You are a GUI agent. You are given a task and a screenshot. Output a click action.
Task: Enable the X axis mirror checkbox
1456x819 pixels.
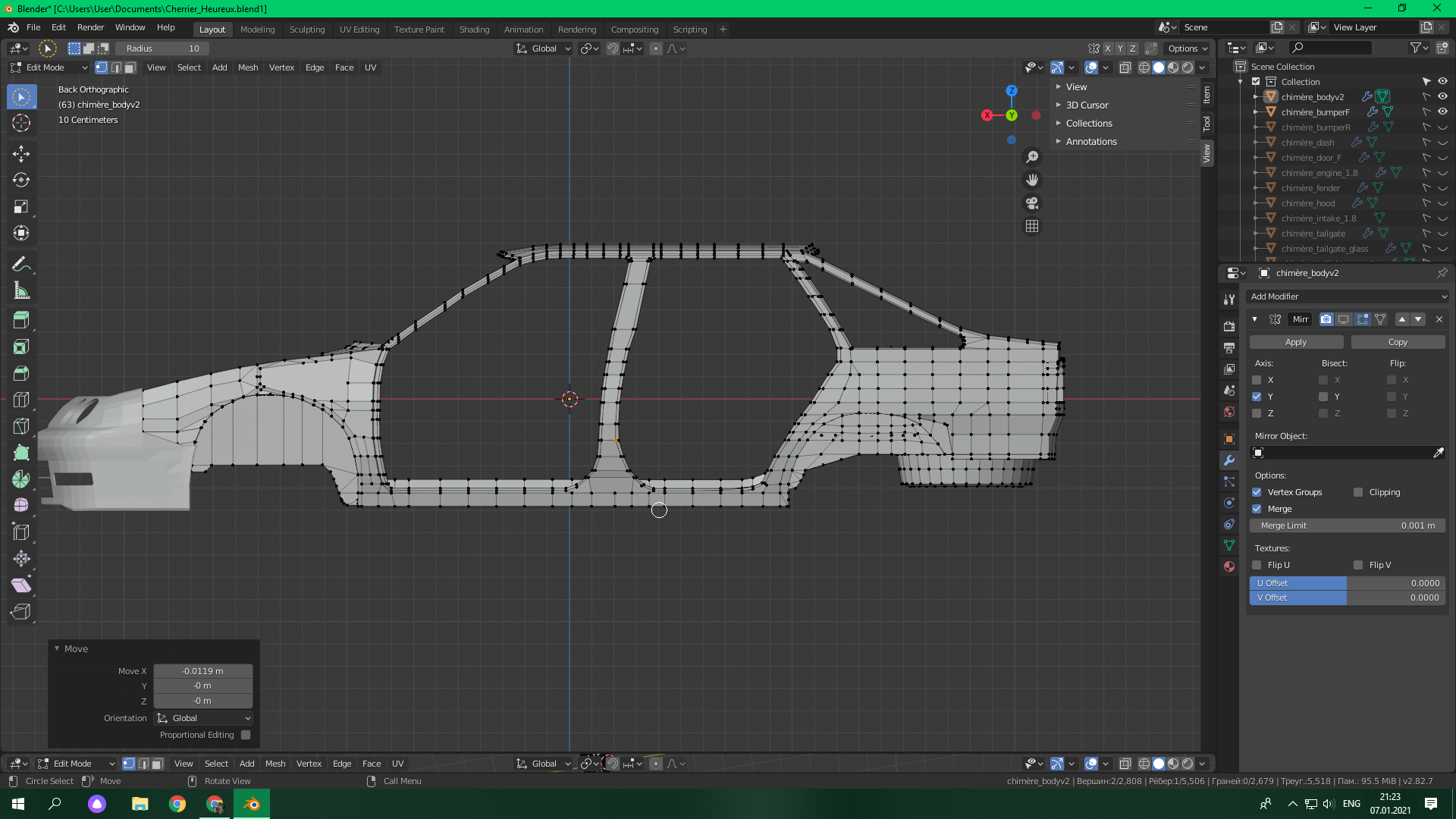(1257, 380)
